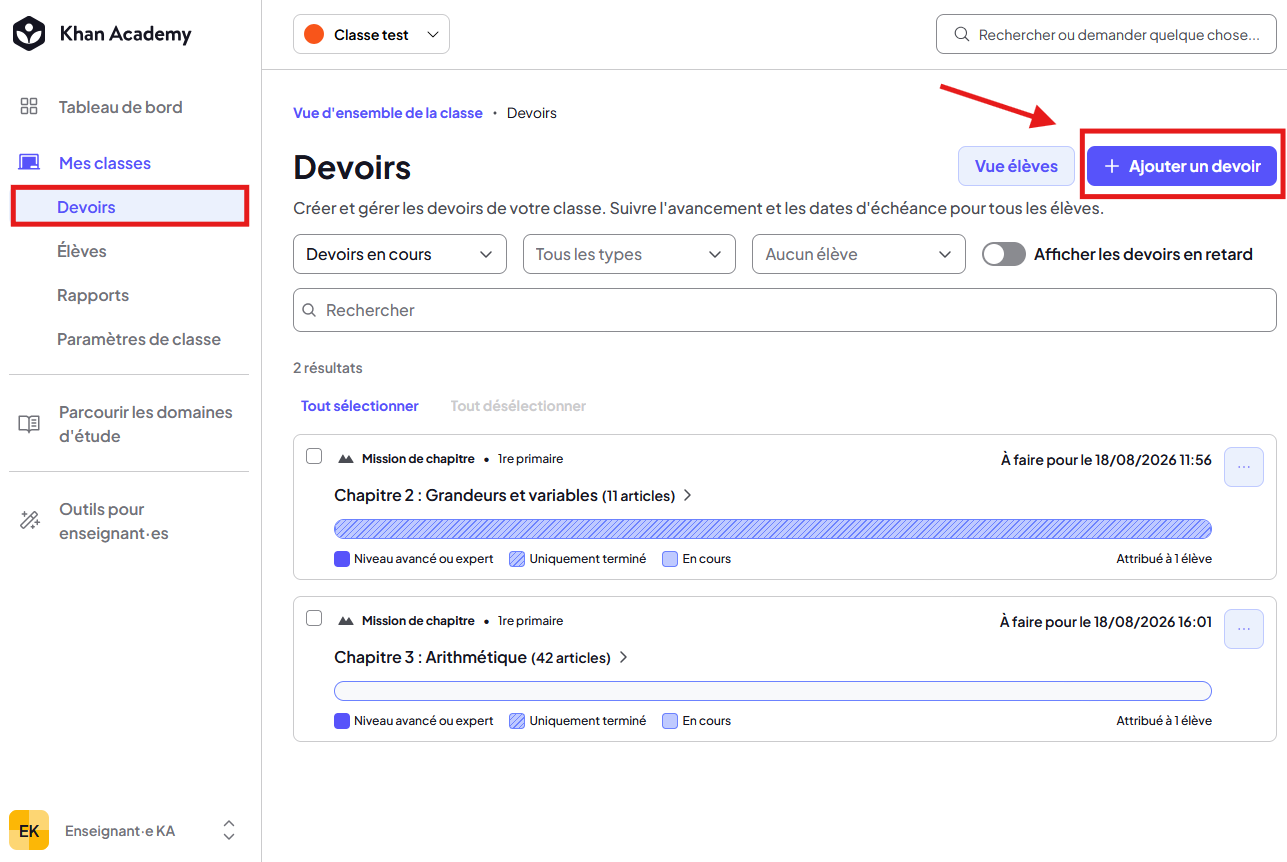Open the three-dot menu for Chapitre 2
Image resolution: width=1287 pixels, height=862 pixels.
click(1244, 467)
